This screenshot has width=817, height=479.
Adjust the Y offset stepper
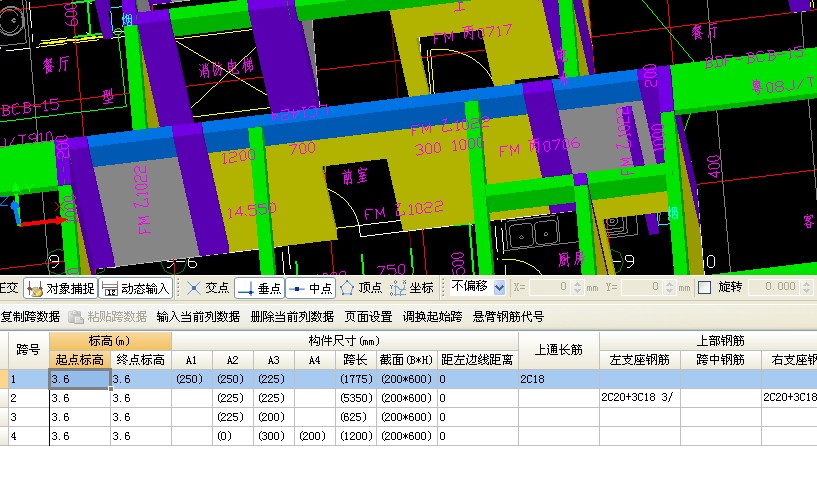(670, 287)
